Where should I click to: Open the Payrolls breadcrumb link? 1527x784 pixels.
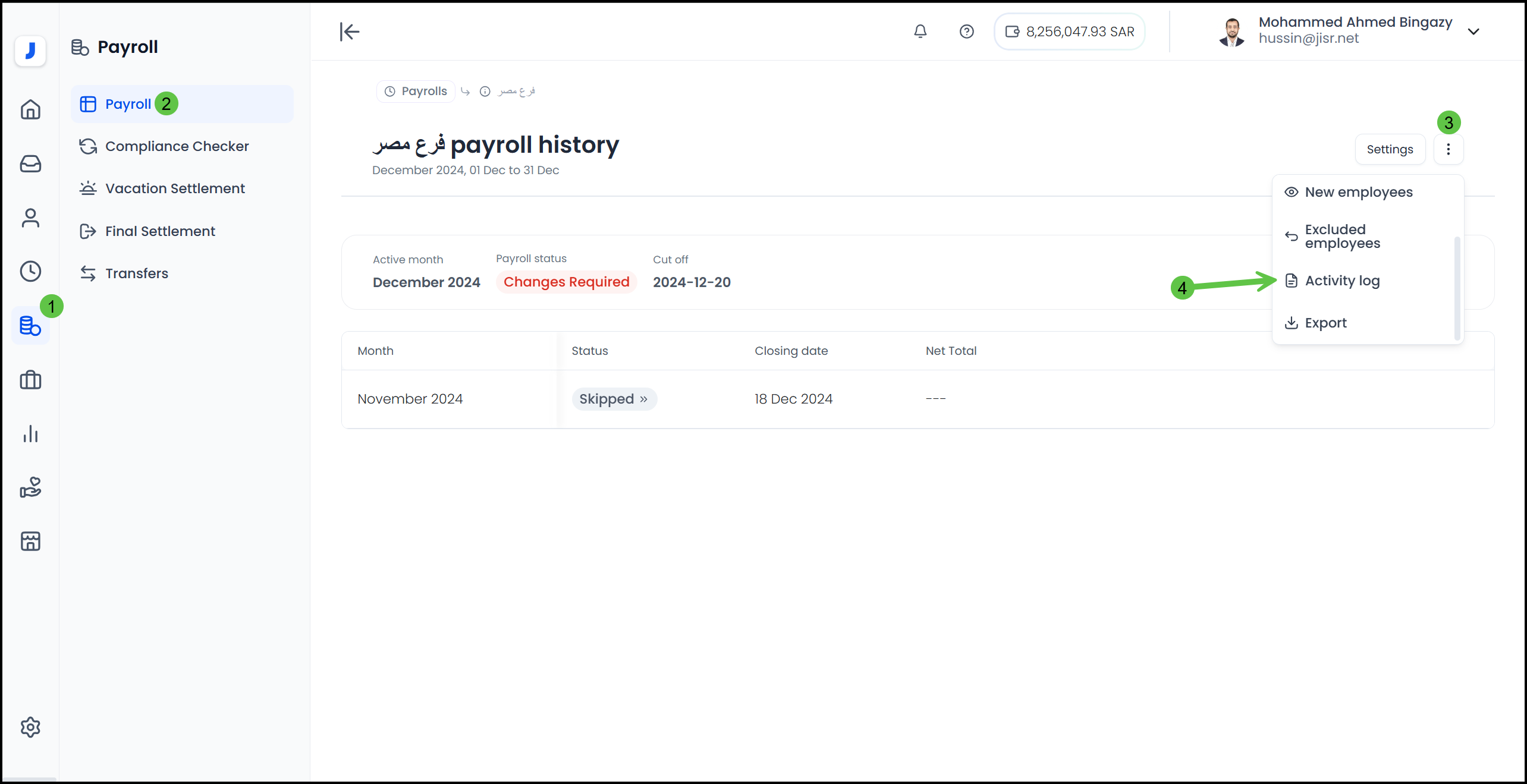[415, 91]
